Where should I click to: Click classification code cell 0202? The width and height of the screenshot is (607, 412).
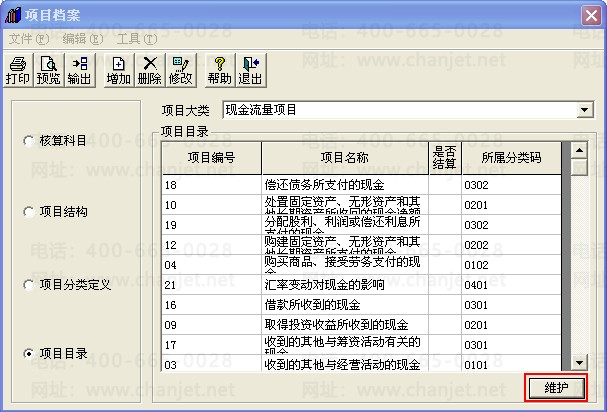(x=511, y=245)
